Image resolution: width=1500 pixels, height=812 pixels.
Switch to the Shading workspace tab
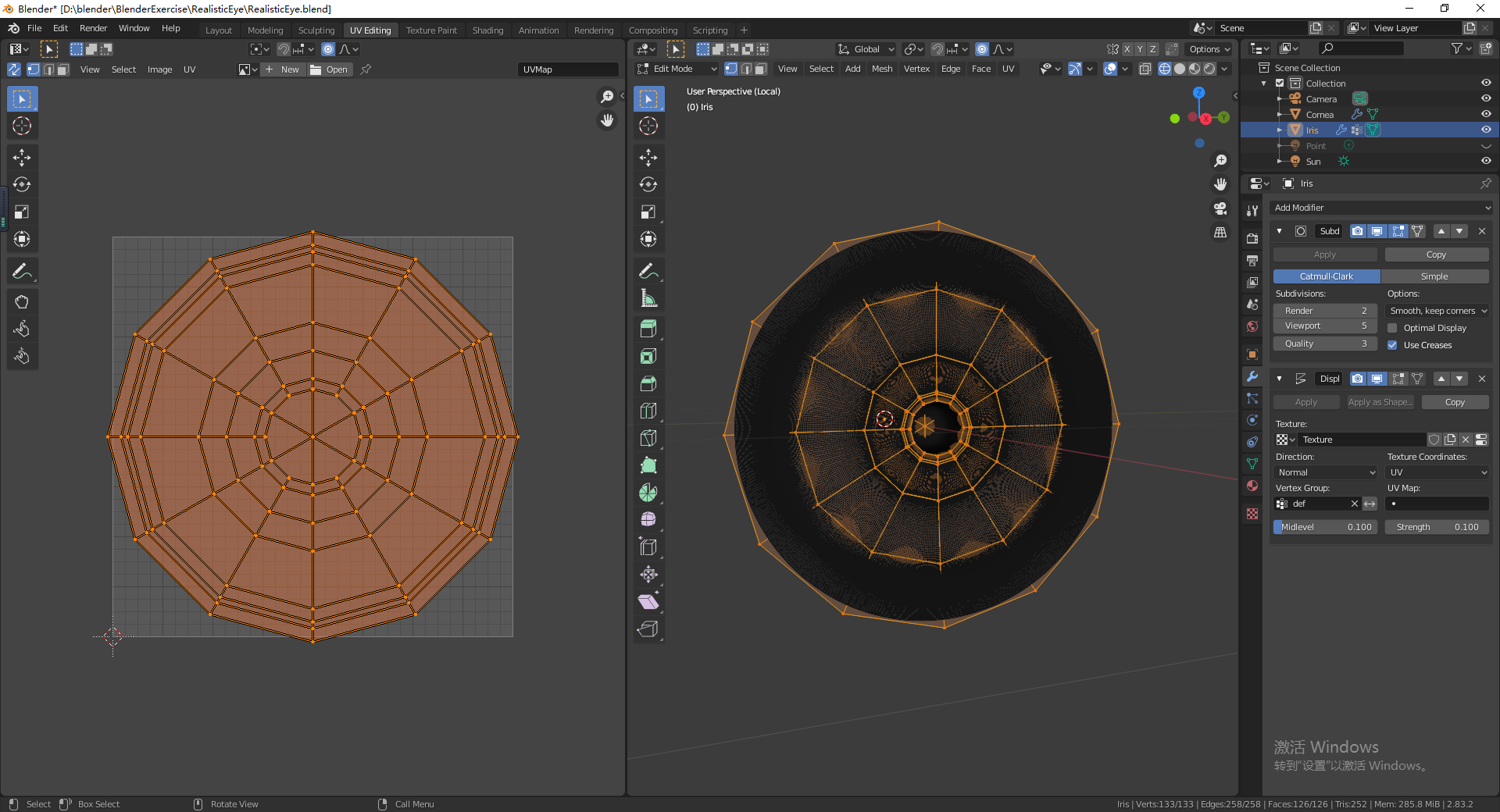487,30
